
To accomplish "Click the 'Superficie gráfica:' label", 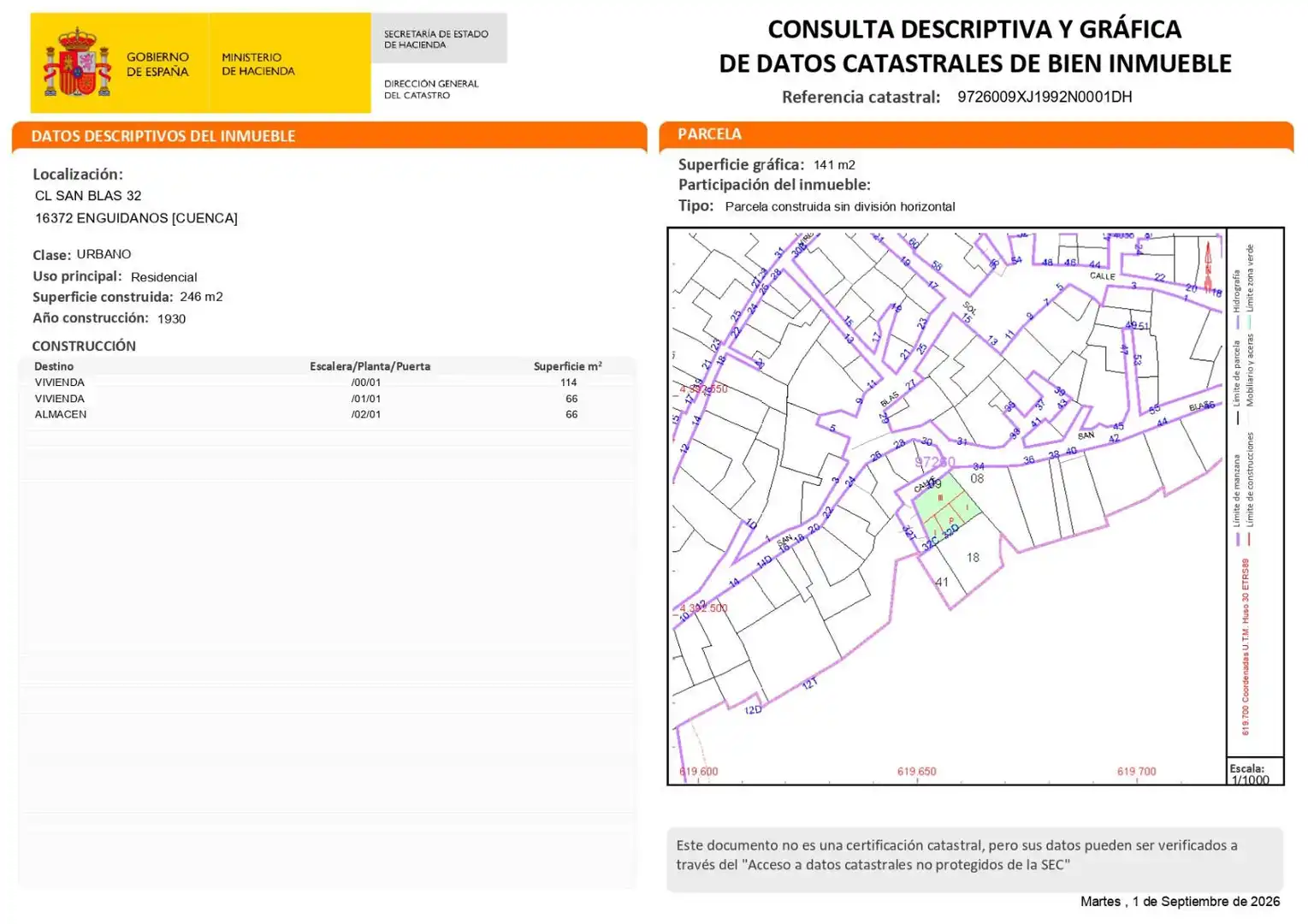I will click(741, 164).
